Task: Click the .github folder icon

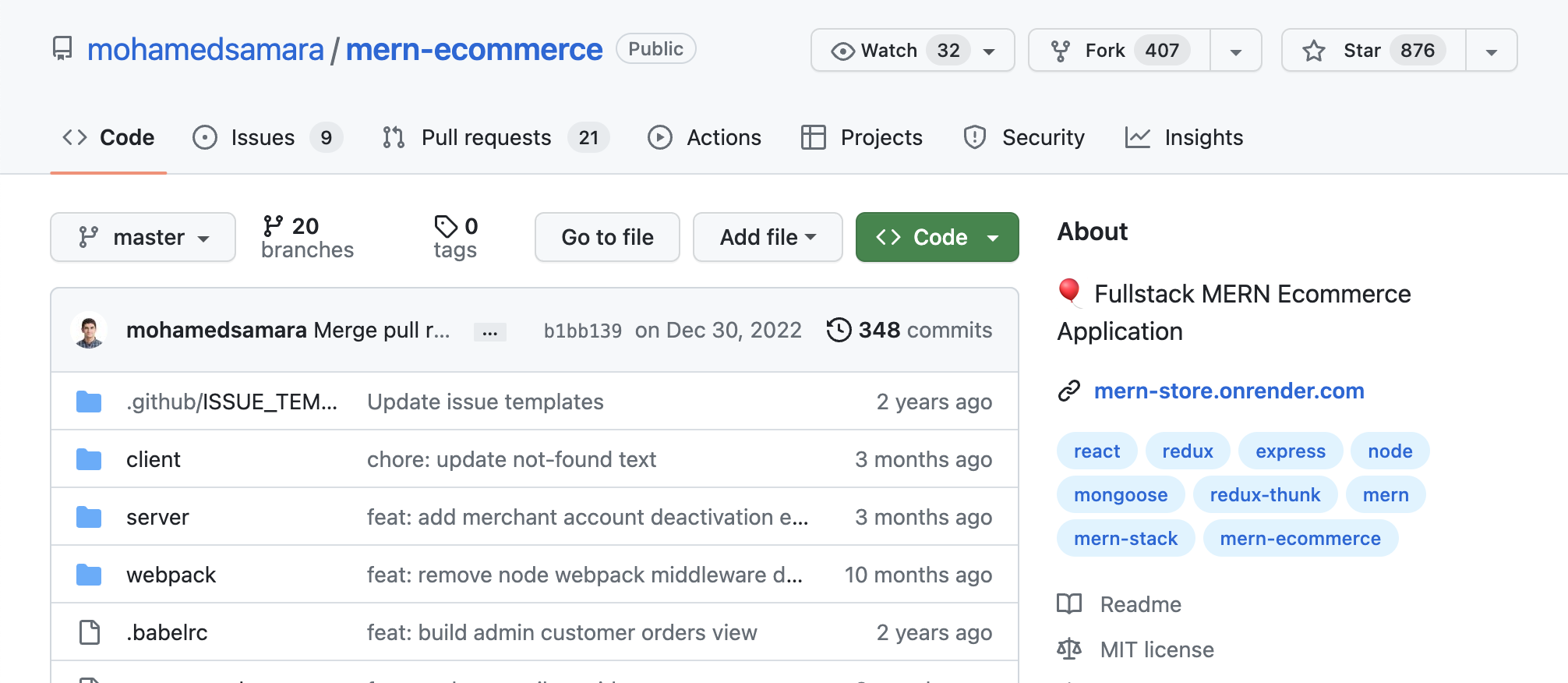Action: [89, 402]
